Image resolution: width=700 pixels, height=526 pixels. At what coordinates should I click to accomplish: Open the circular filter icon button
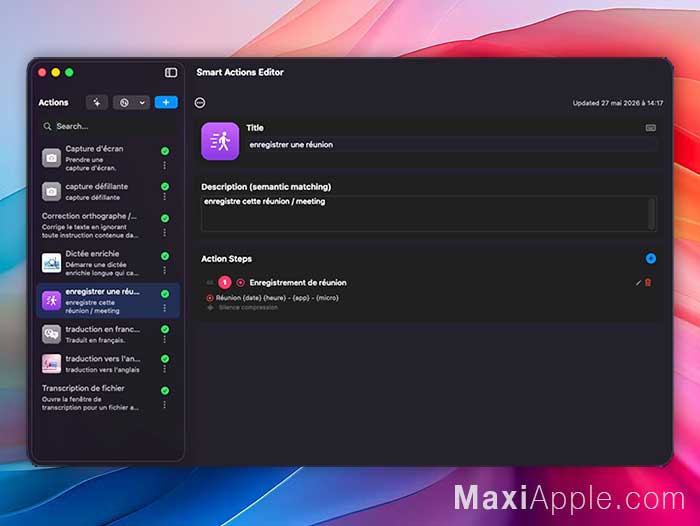(124, 103)
